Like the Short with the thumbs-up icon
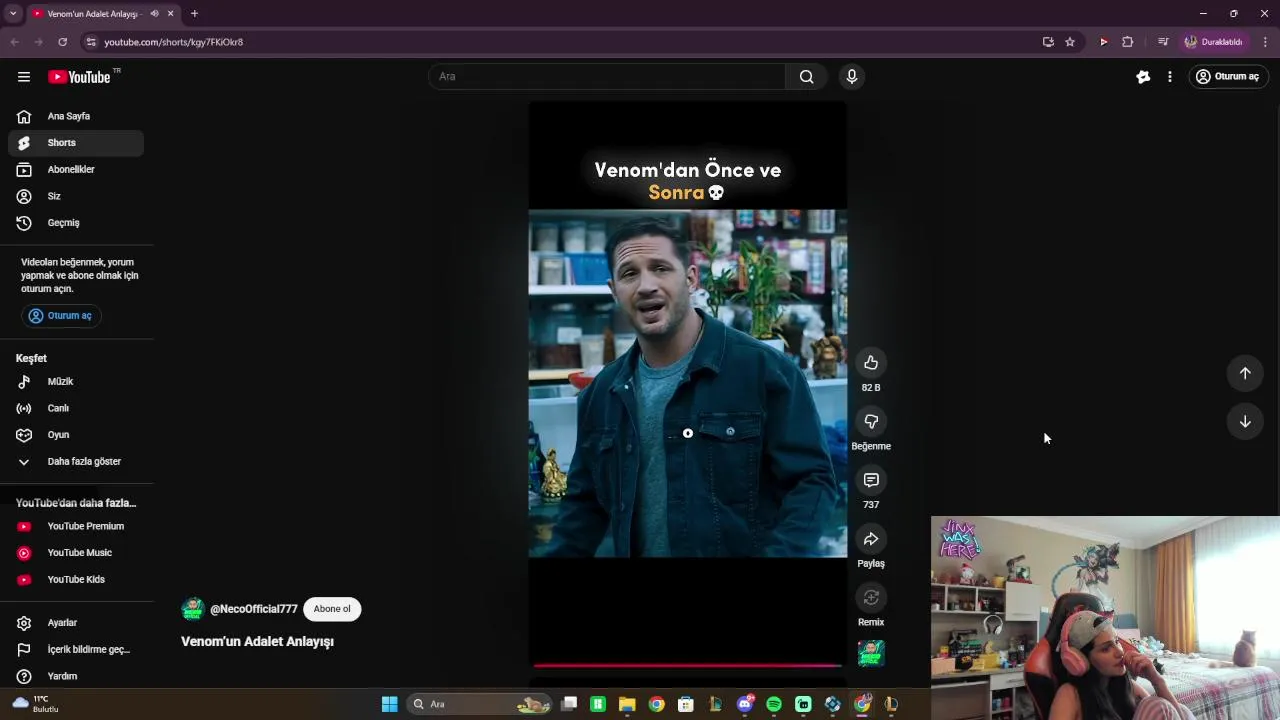 [x=871, y=363]
